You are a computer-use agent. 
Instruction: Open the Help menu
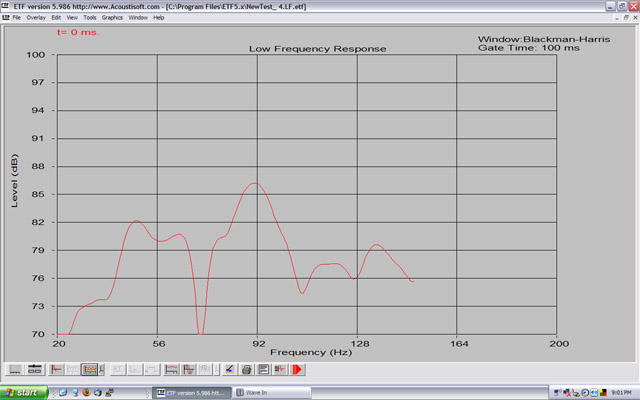158,18
